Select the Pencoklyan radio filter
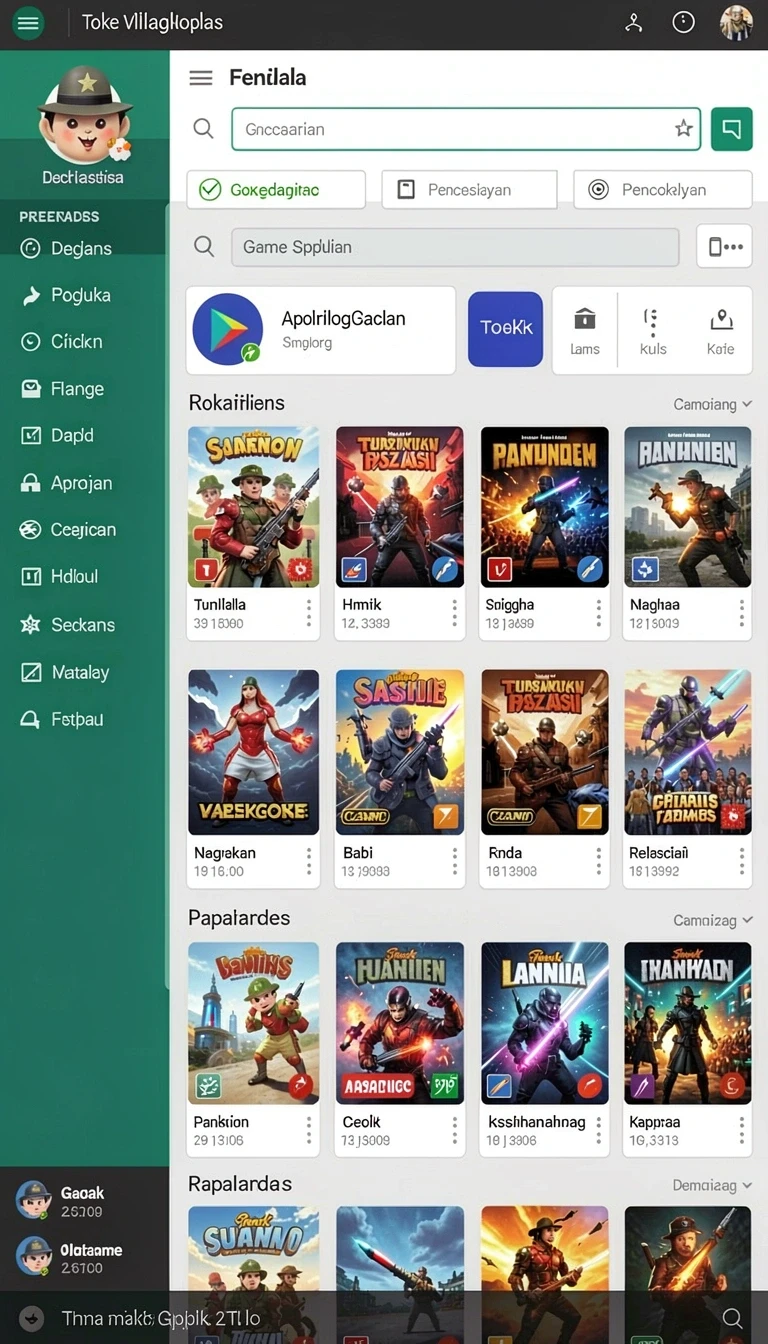The width and height of the screenshot is (768, 1344). (662, 189)
